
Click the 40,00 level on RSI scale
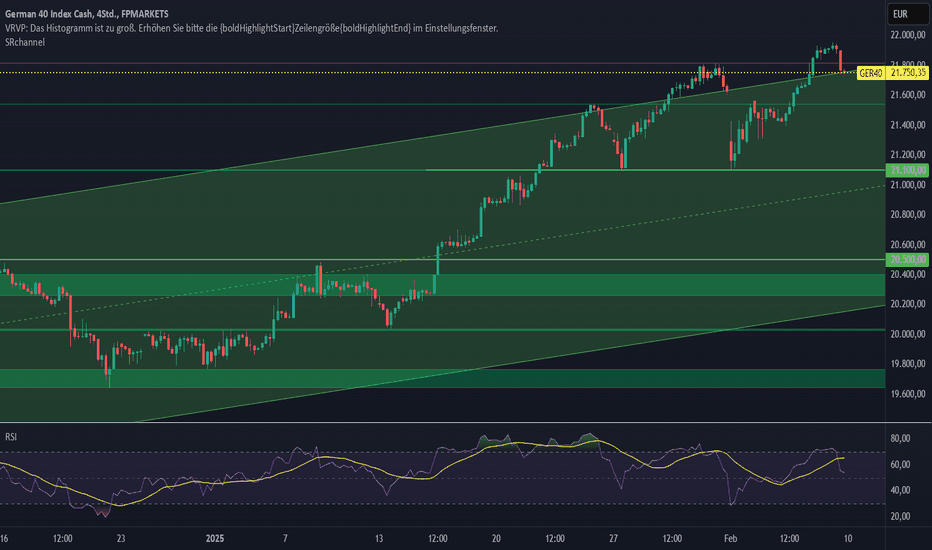coord(900,491)
